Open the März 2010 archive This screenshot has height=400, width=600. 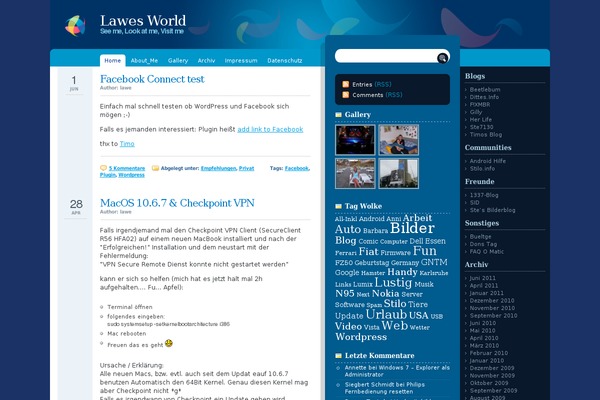pos(484,346)
